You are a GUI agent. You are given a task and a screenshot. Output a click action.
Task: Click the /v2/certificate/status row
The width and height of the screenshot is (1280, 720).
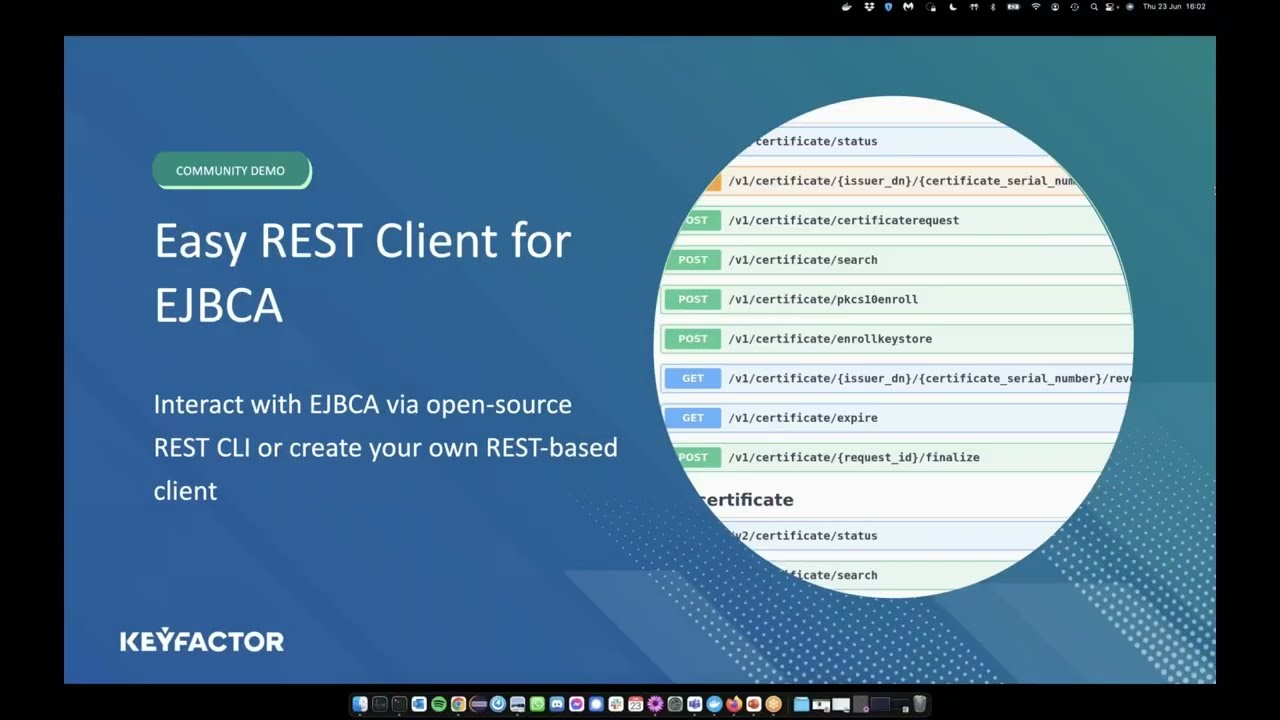(x=893, y=535)
